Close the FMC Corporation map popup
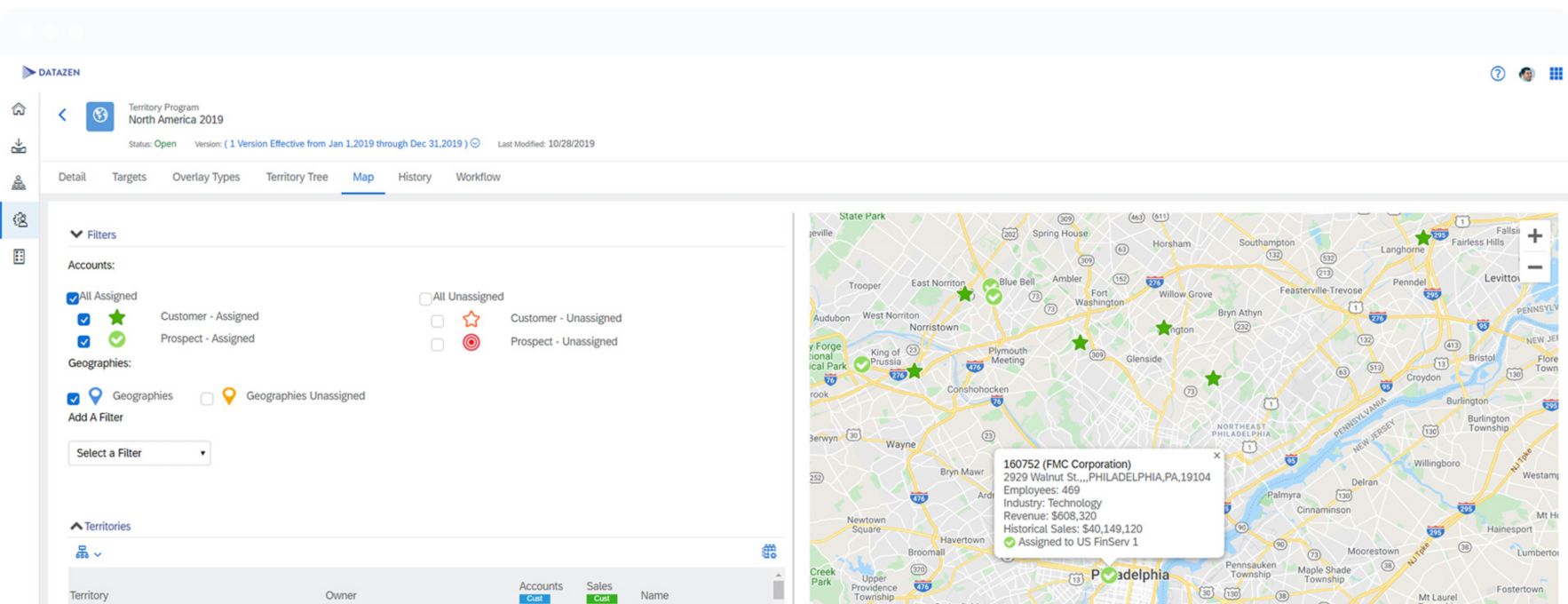The width and height of the screenshot is (1568, 604). click(1216, 456)
